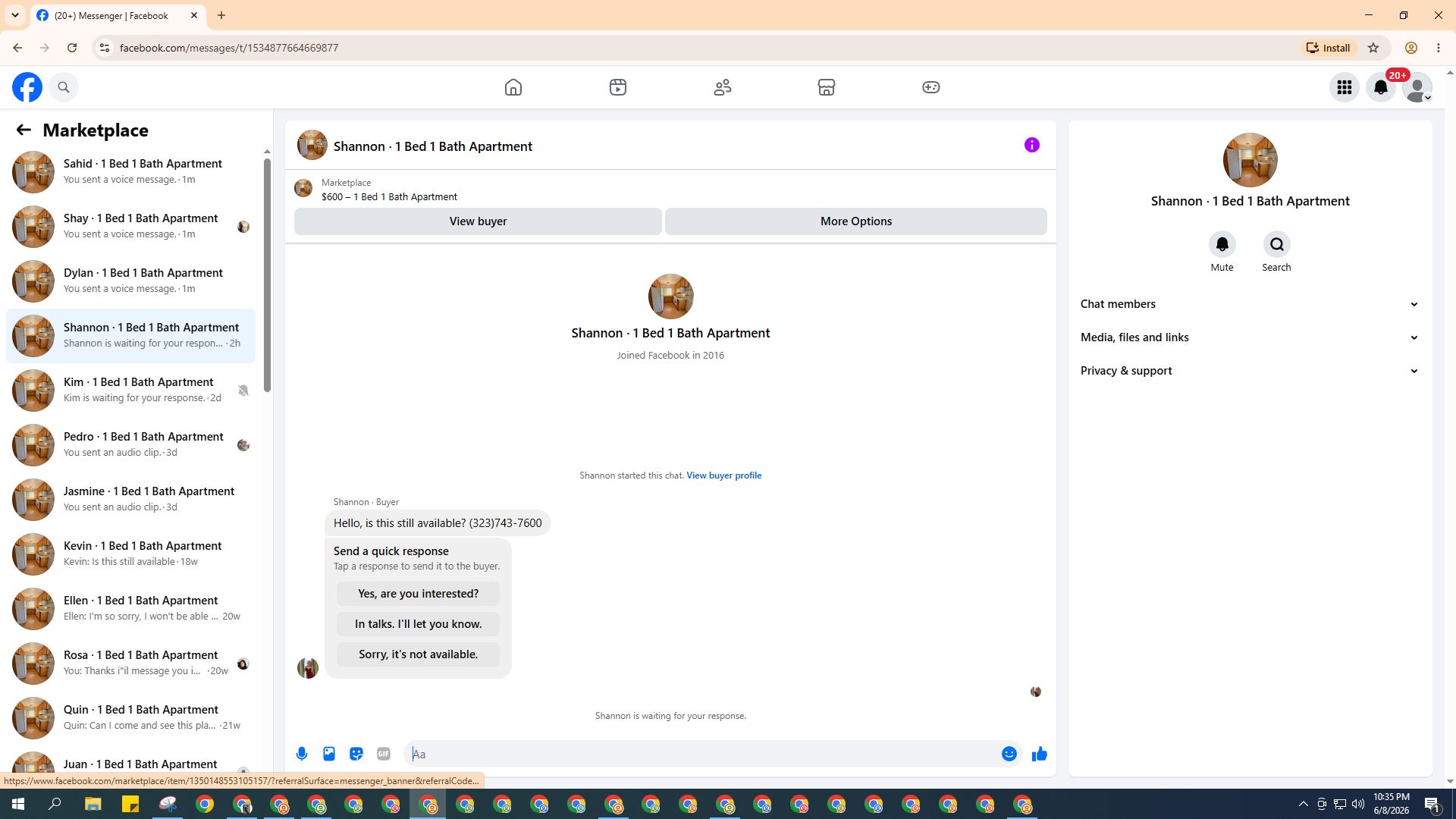Open the $600 1 Bed 1 Bath listing link
The width and height of the screenshot is (1456, 819).
[x=389, y=196]
